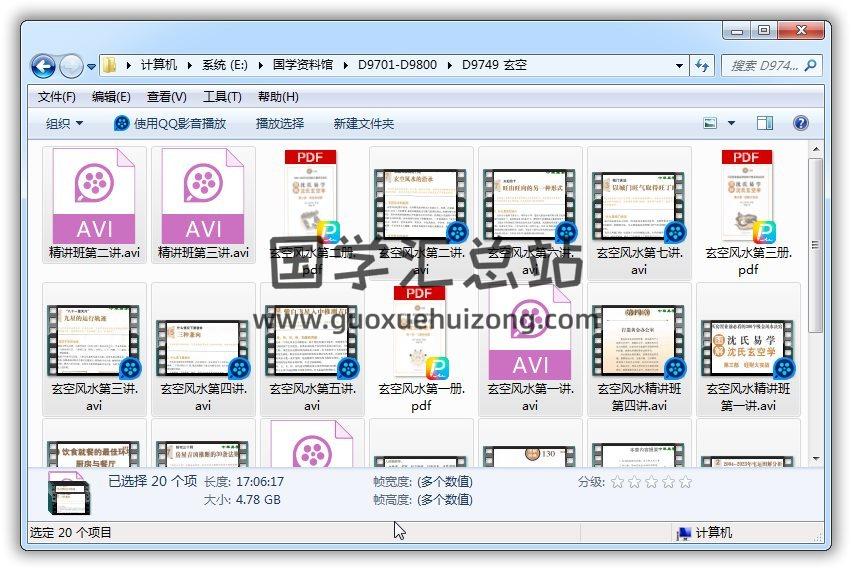Viewport: 852px width, 571px height.
Task: Open the 组织 dropdown
Action: coord(64,123)
